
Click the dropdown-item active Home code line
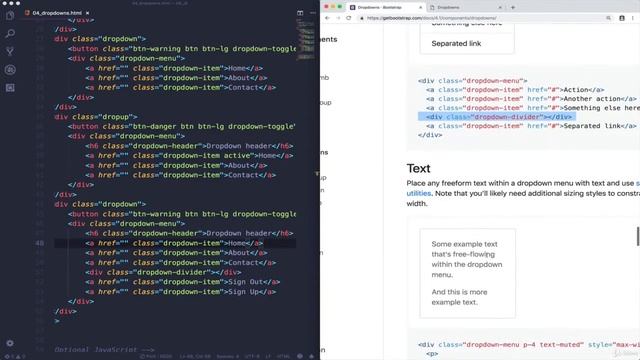(x=189, y=156)
